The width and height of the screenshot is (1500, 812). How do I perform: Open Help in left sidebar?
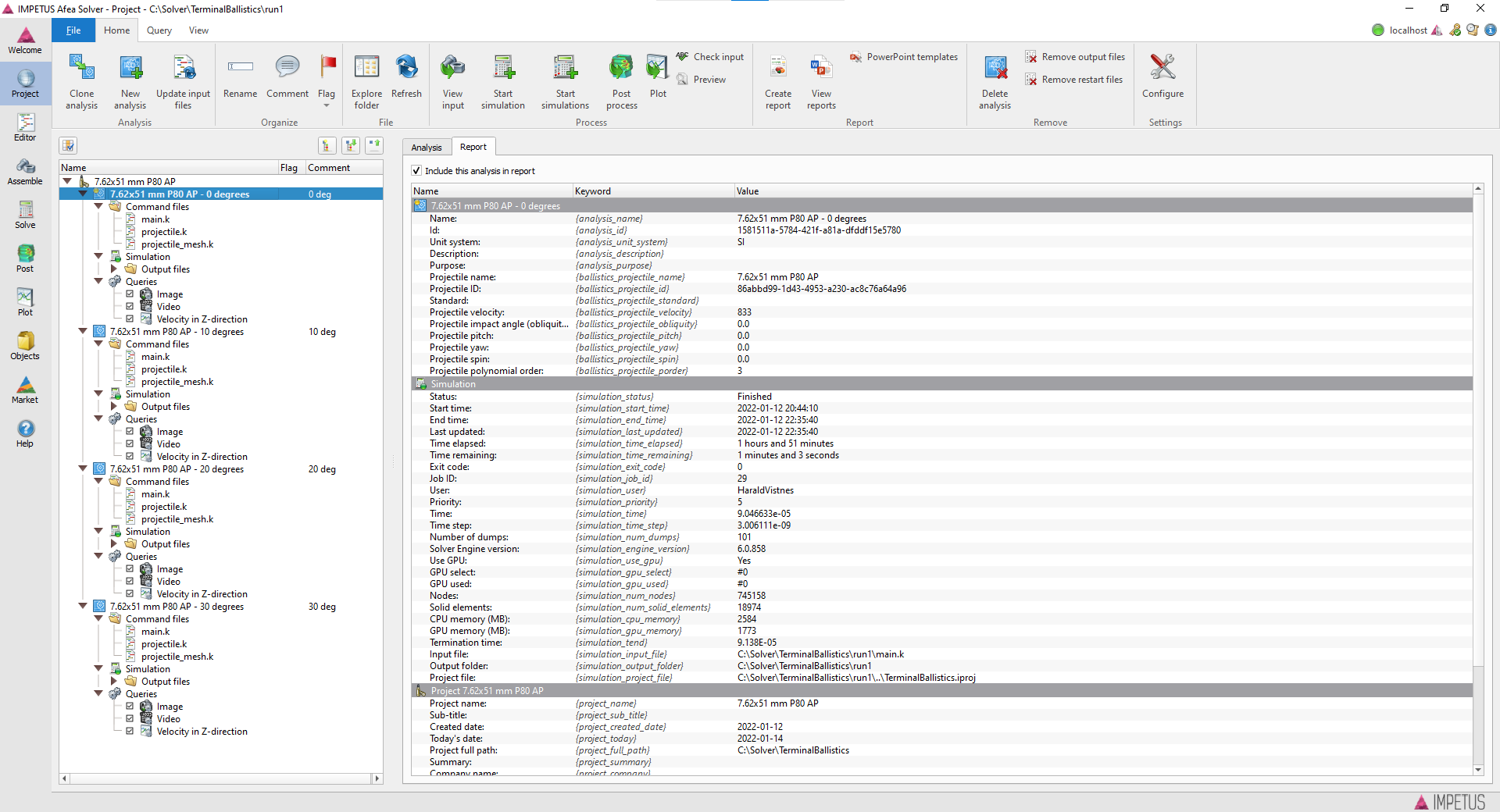[x=25, y=433]
